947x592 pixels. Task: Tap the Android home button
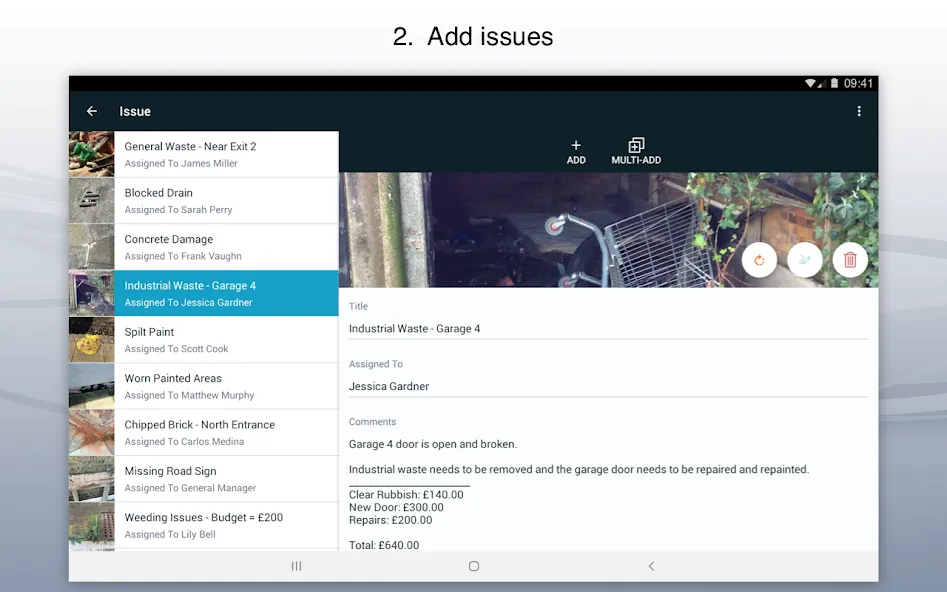click(x=474, y=566)
